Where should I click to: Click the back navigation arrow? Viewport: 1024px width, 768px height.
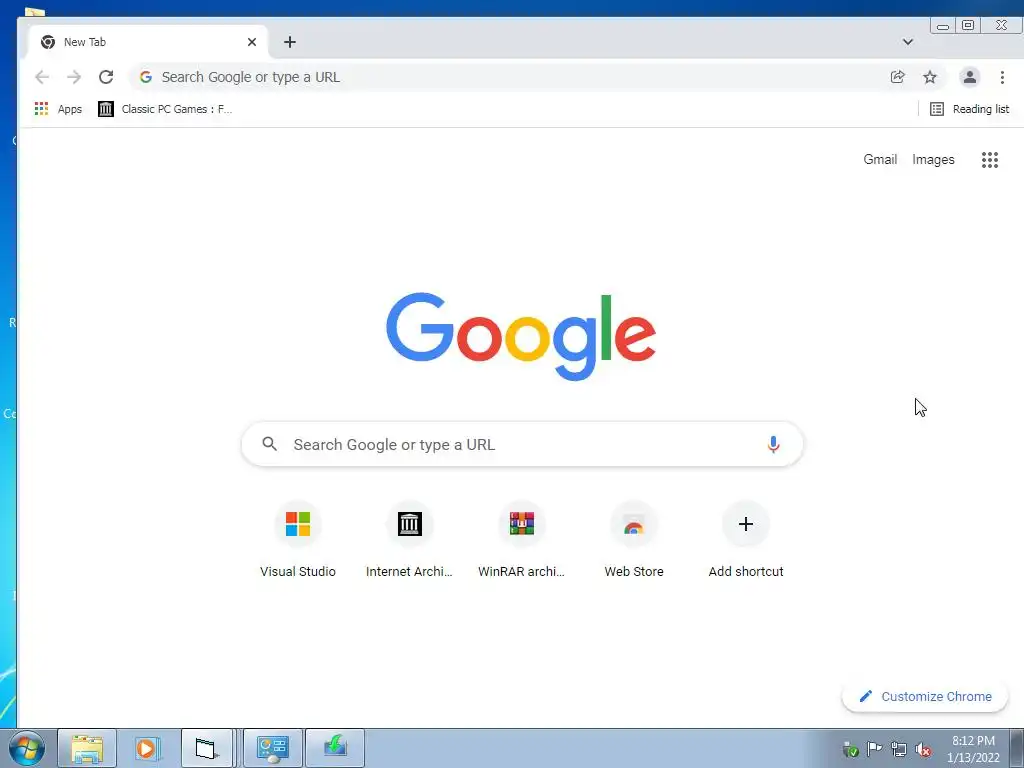(x=42, y=77)
